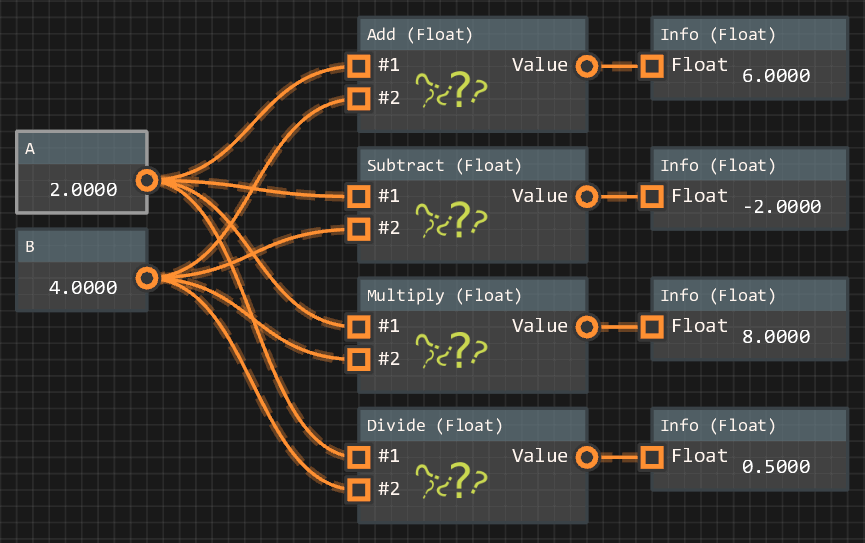Select the Info (Float) header above 8.0000
Viewport: 865px width, 543px height.
(x=749, y=295)
